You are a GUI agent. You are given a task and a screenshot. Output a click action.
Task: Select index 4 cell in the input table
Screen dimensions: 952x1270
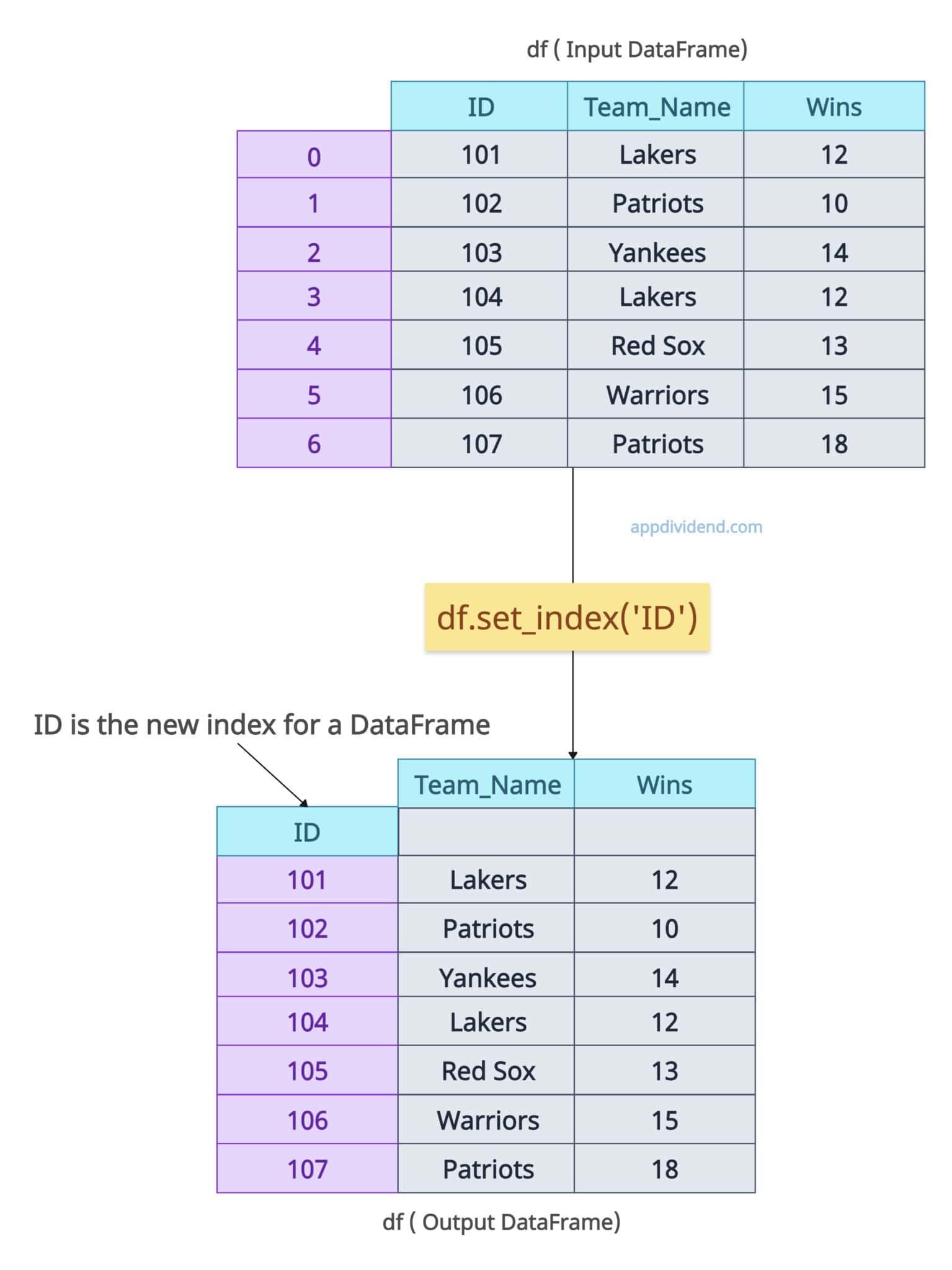coord(314,345)
